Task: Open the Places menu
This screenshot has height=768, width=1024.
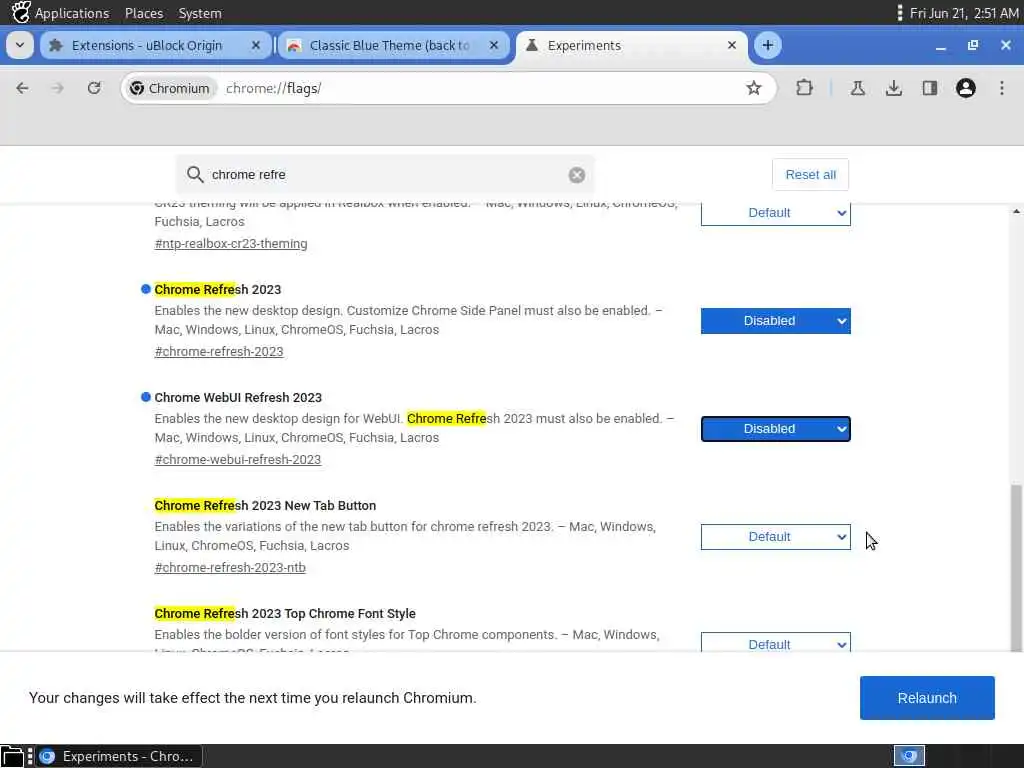Action: (144, 13)
